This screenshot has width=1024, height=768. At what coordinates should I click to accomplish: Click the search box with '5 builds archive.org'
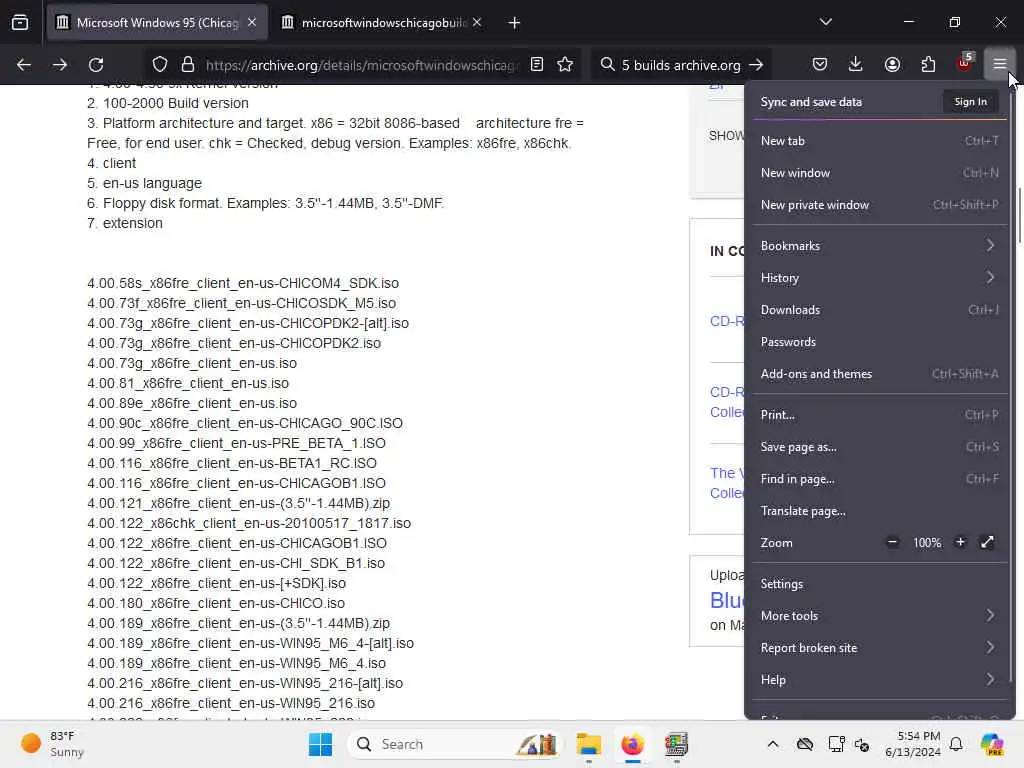(x=680, y=65)
